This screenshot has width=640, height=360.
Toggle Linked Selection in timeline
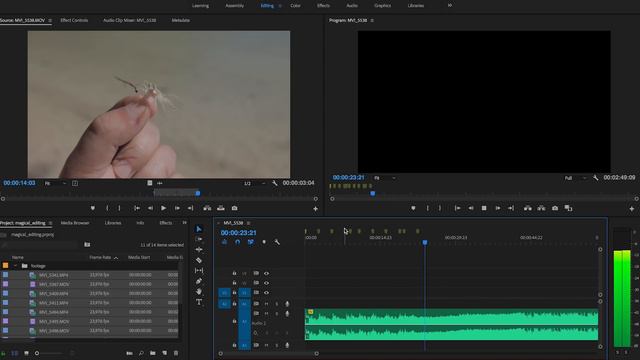coord(251,242)
